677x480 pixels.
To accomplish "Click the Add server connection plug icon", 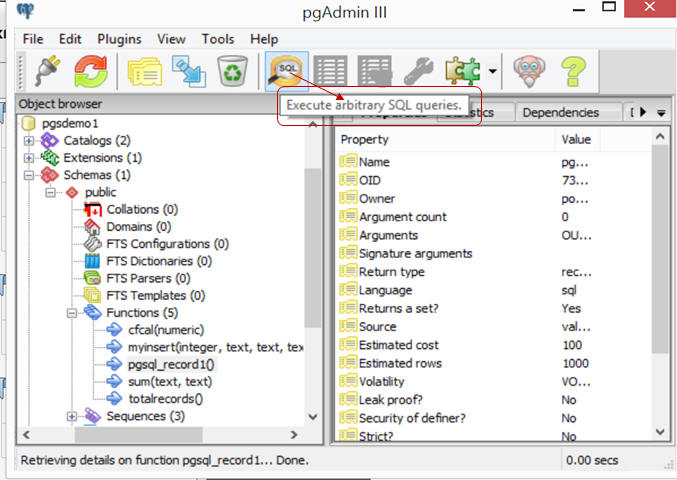I will tap(47, 71).
